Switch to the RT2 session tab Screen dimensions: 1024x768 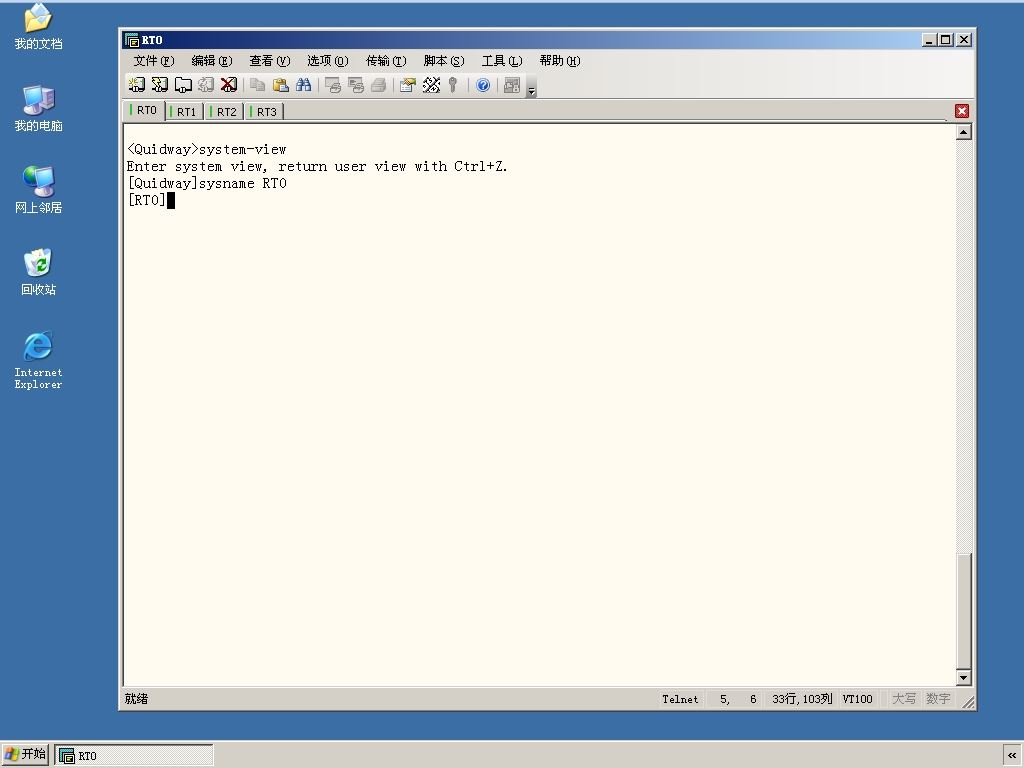(x=225, y=112)
